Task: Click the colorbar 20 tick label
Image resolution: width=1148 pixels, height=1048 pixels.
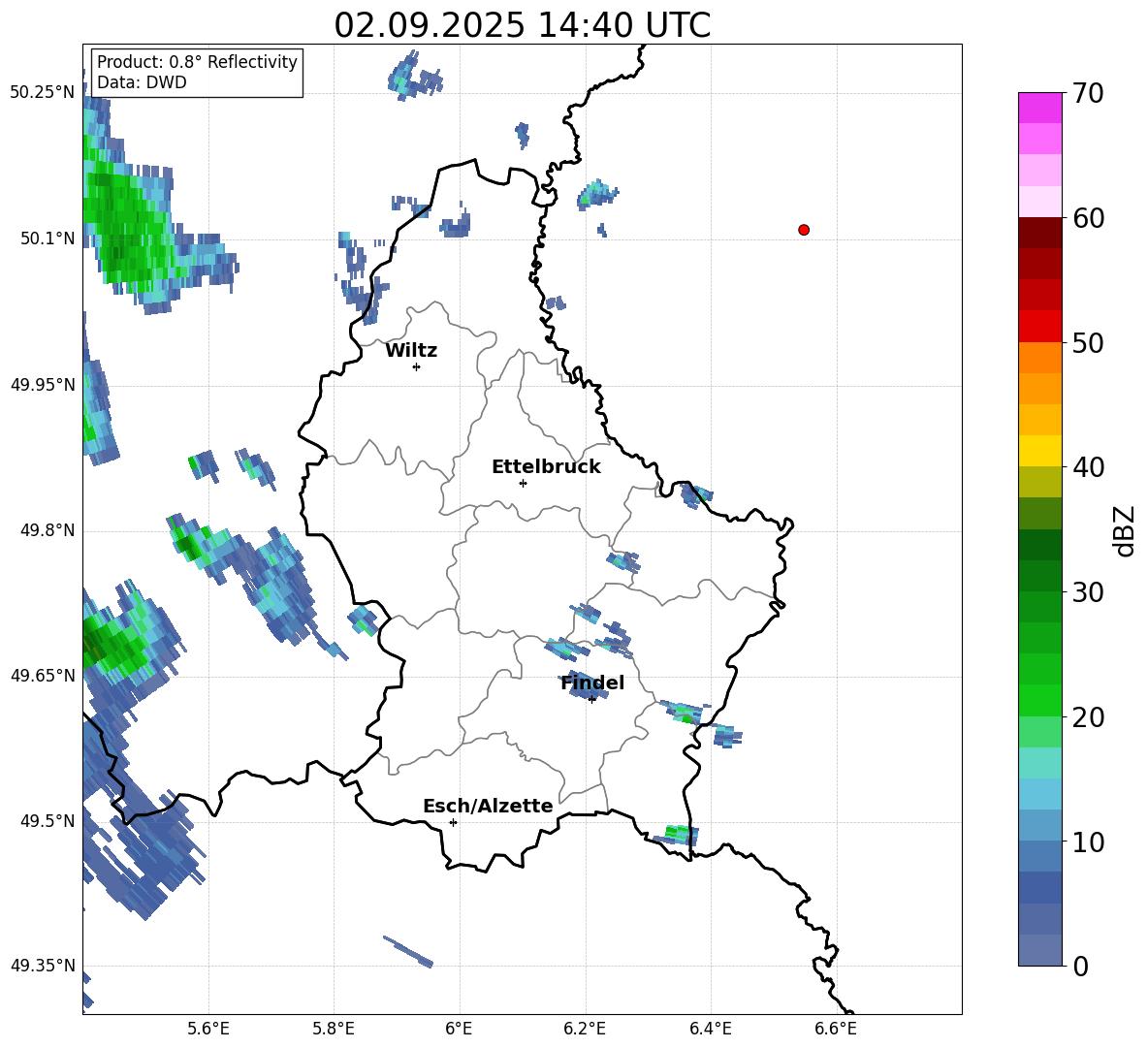Action: click(x=1088, y=717)
